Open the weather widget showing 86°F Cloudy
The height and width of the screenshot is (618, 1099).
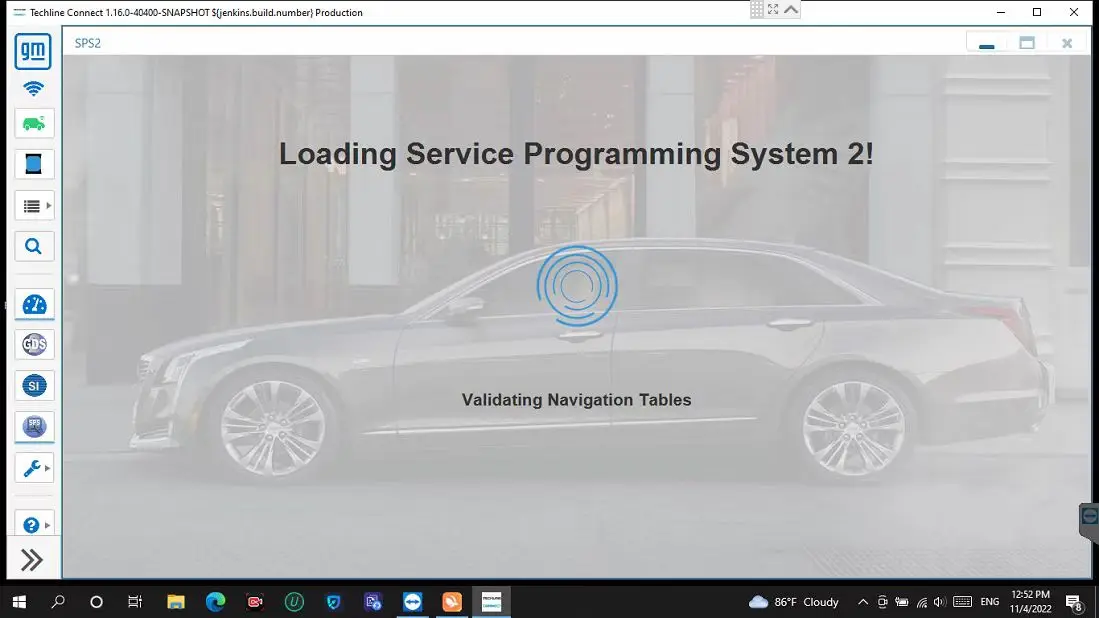pos(793,602)
